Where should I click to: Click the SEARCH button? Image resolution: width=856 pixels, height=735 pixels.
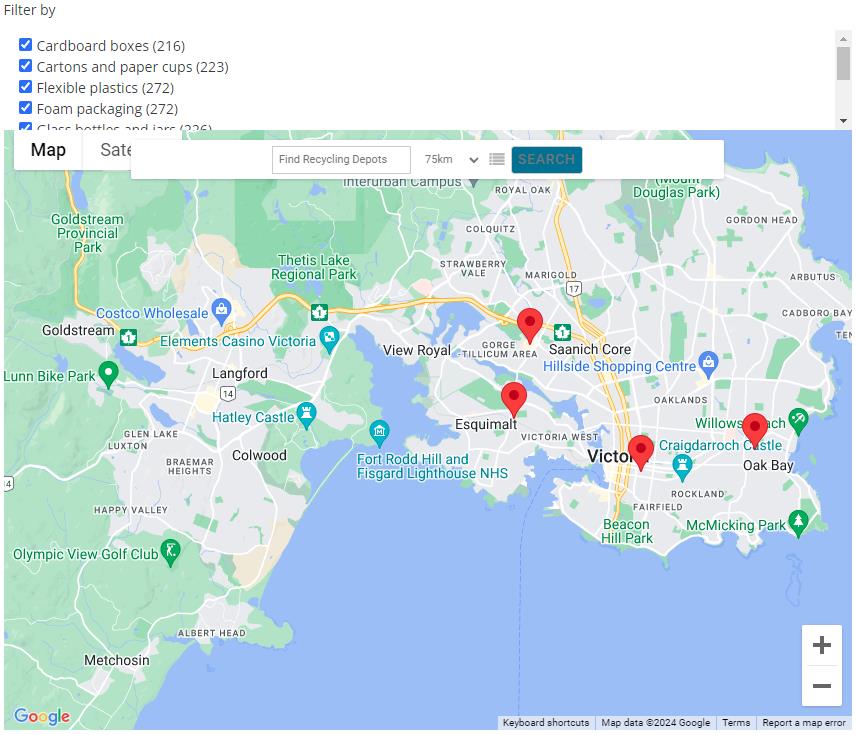coord(546,159)
